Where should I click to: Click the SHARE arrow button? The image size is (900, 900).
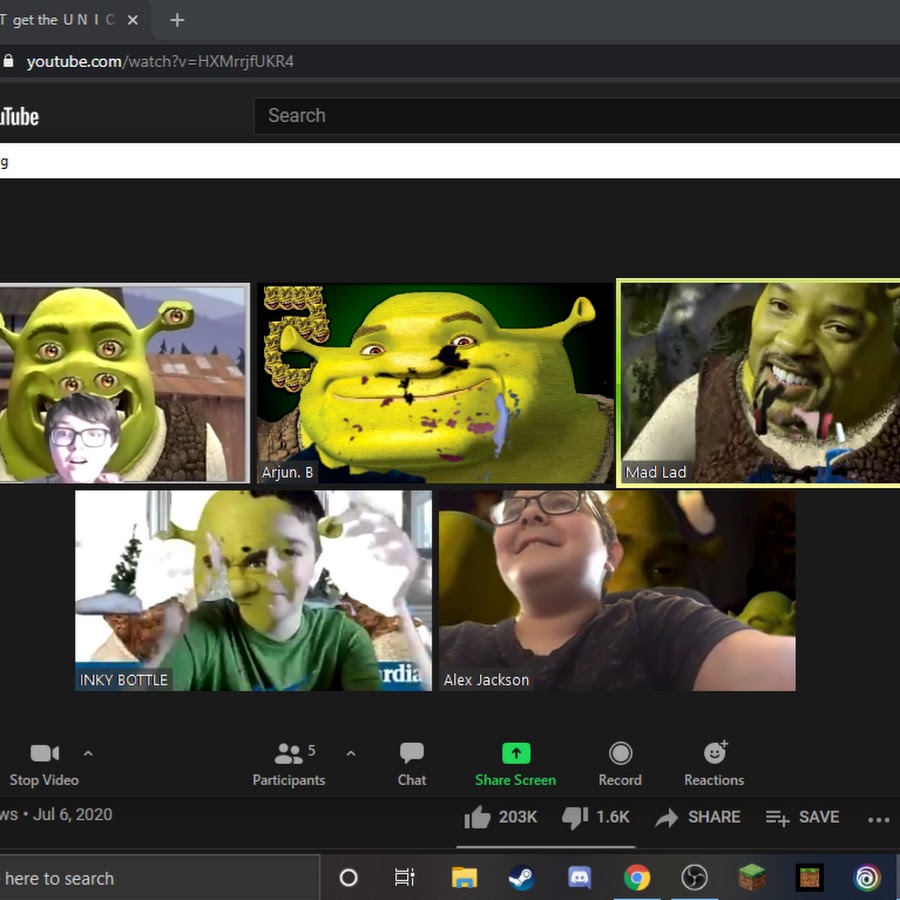(697, 817)
